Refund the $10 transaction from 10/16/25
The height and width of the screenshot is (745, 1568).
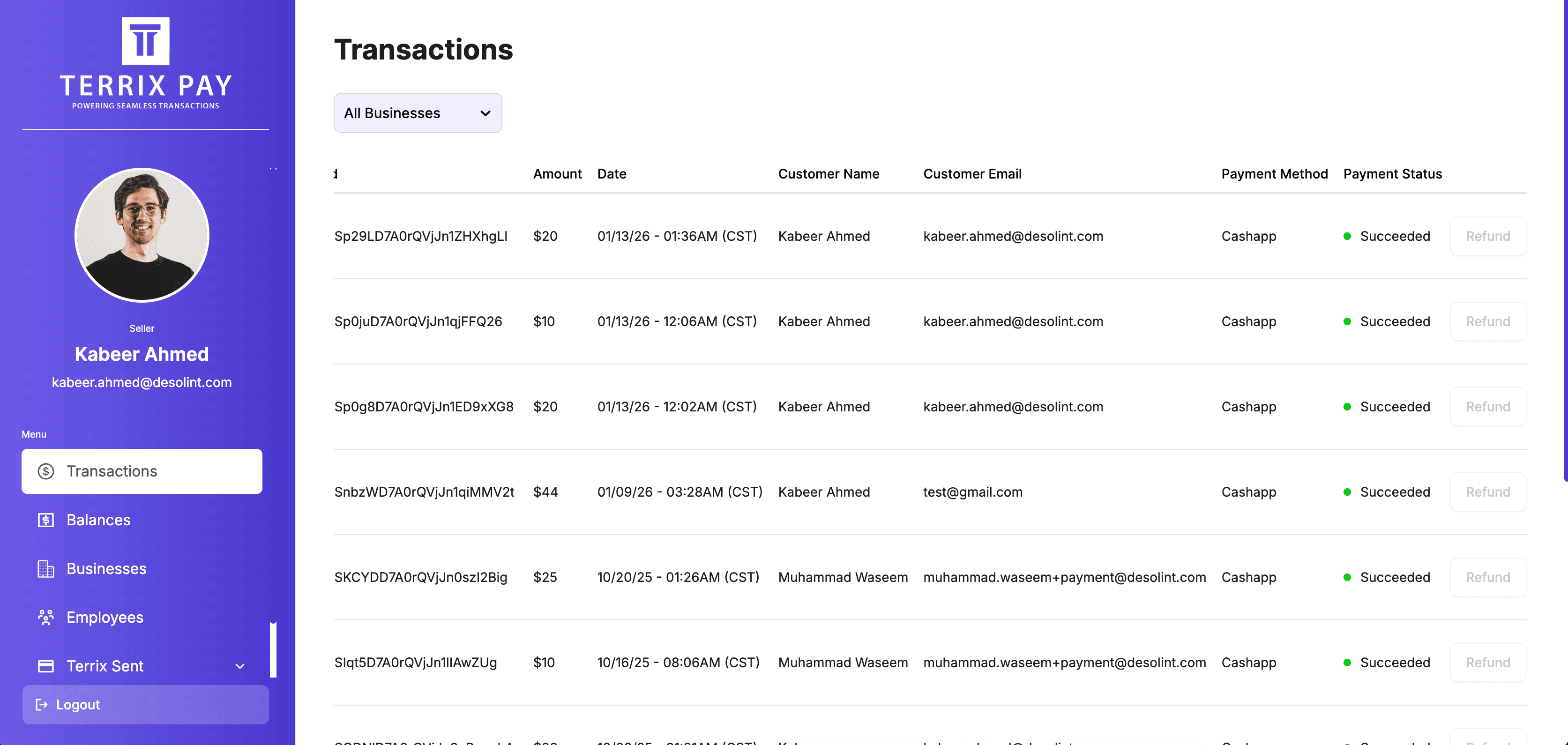1488,662
